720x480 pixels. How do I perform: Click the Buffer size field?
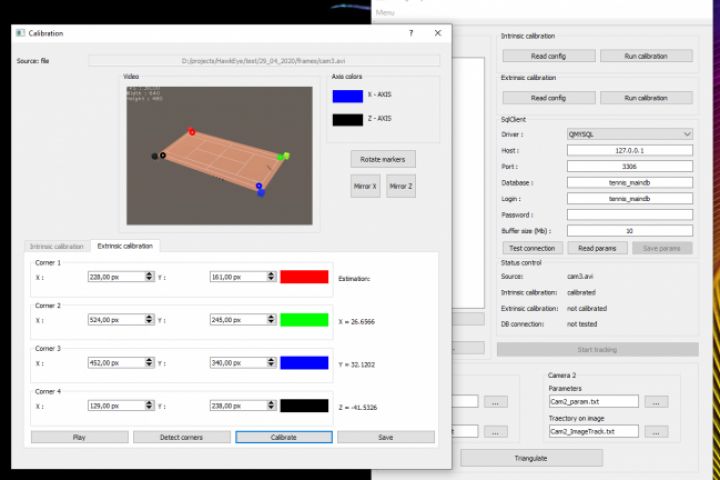point(630,231)
